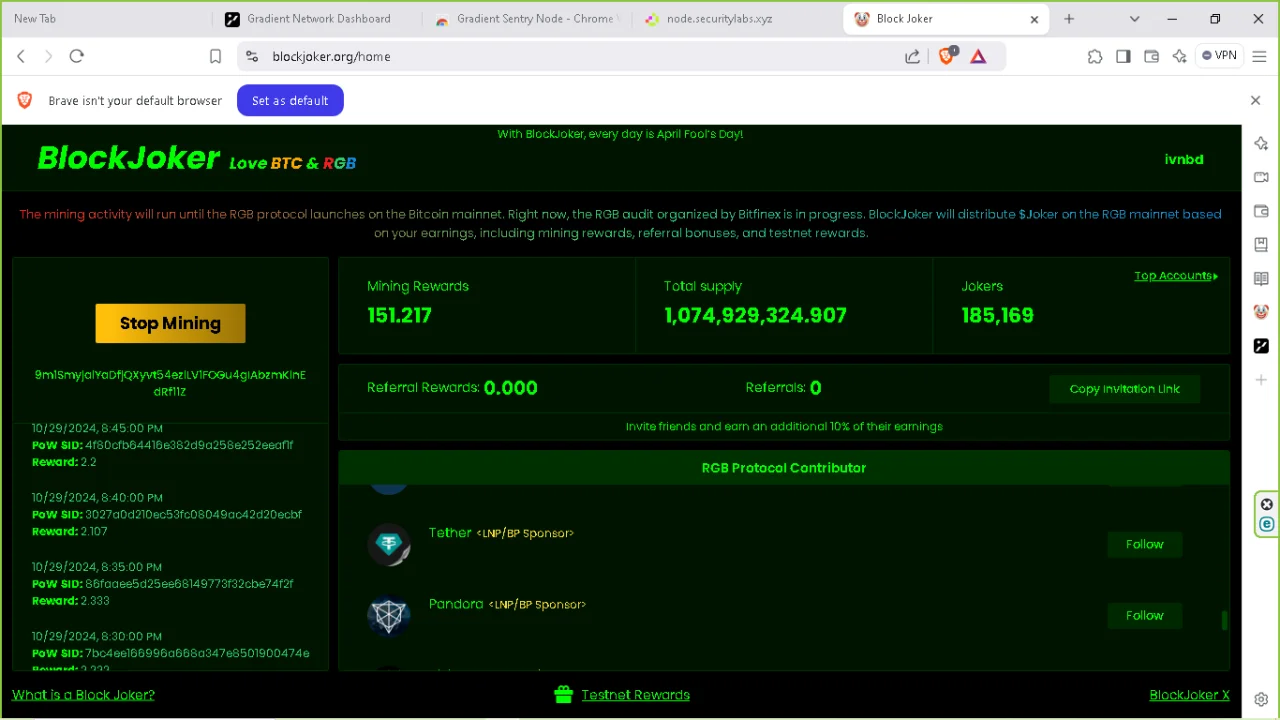Open the Bookmarks icon in sidebar
This screenshot has height=720, width=1280.
point(1261,245)
